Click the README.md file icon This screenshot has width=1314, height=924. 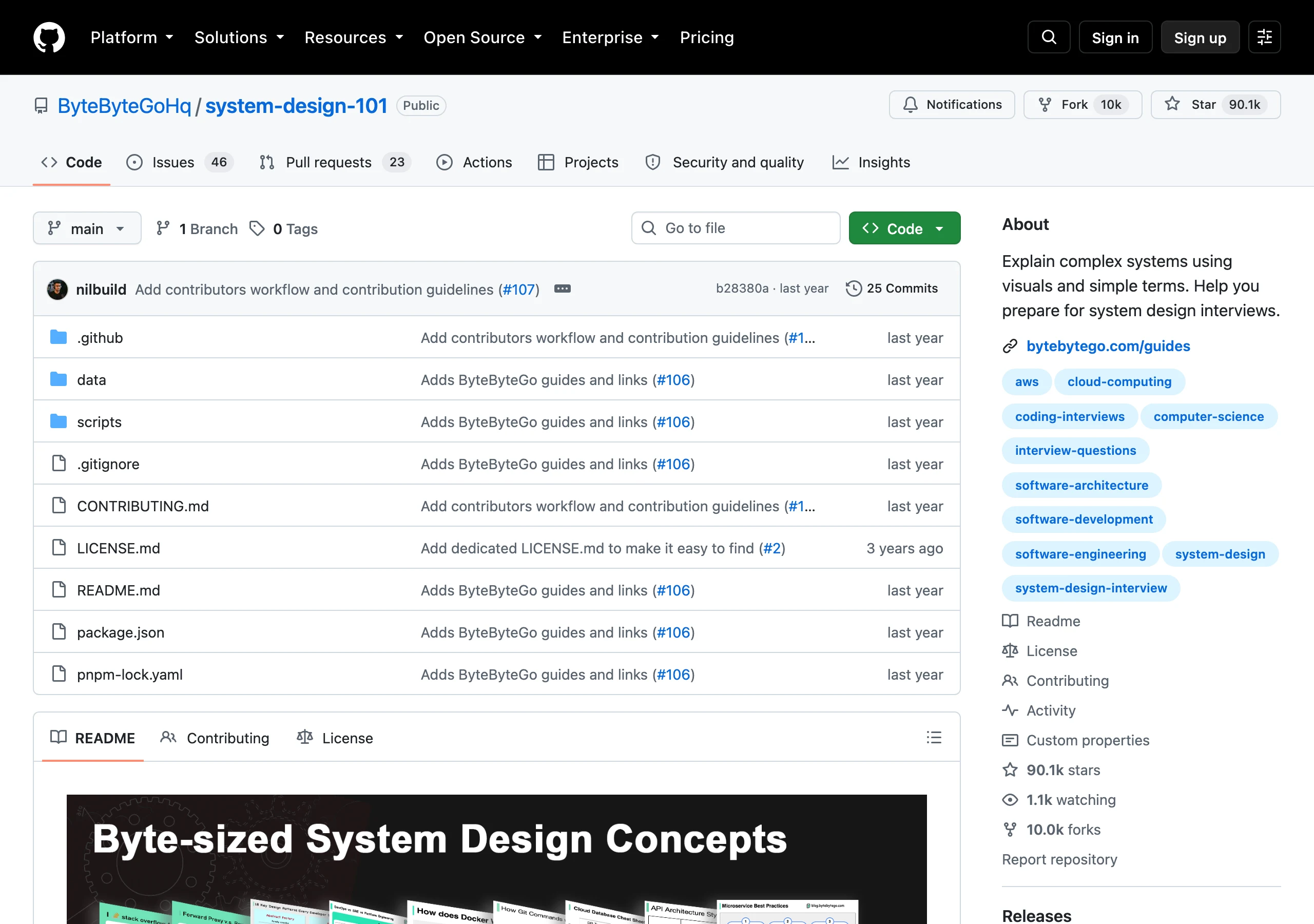click(59, 590)
